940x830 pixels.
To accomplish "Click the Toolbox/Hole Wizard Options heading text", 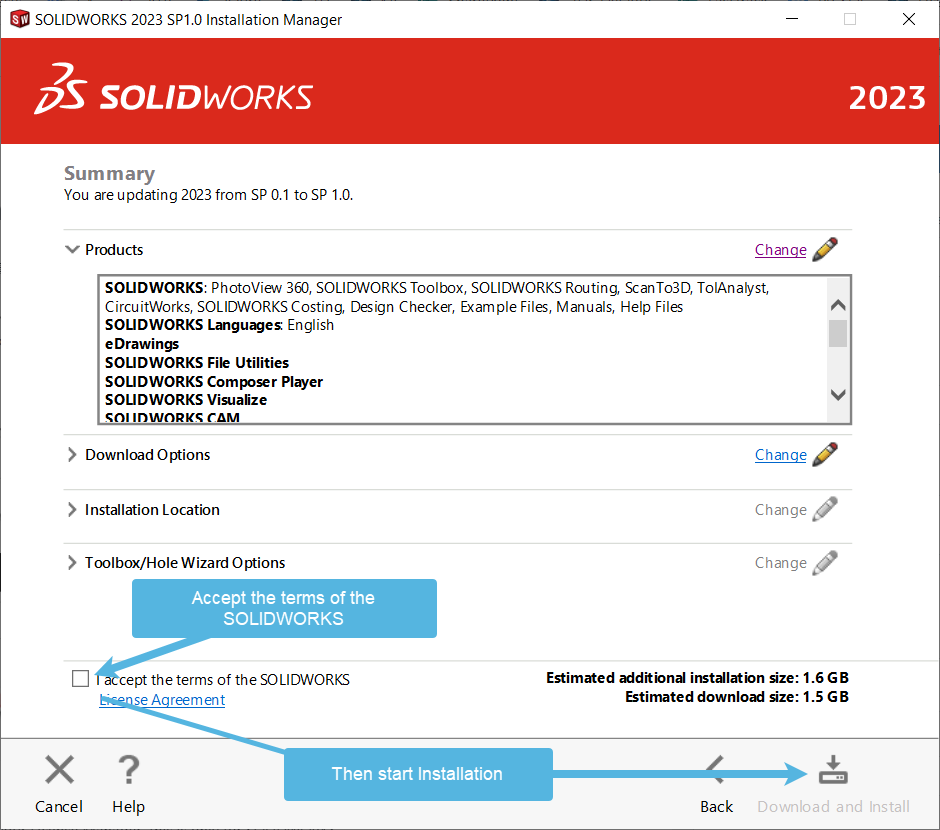I will pyautogui.click(x=185, y=563).
